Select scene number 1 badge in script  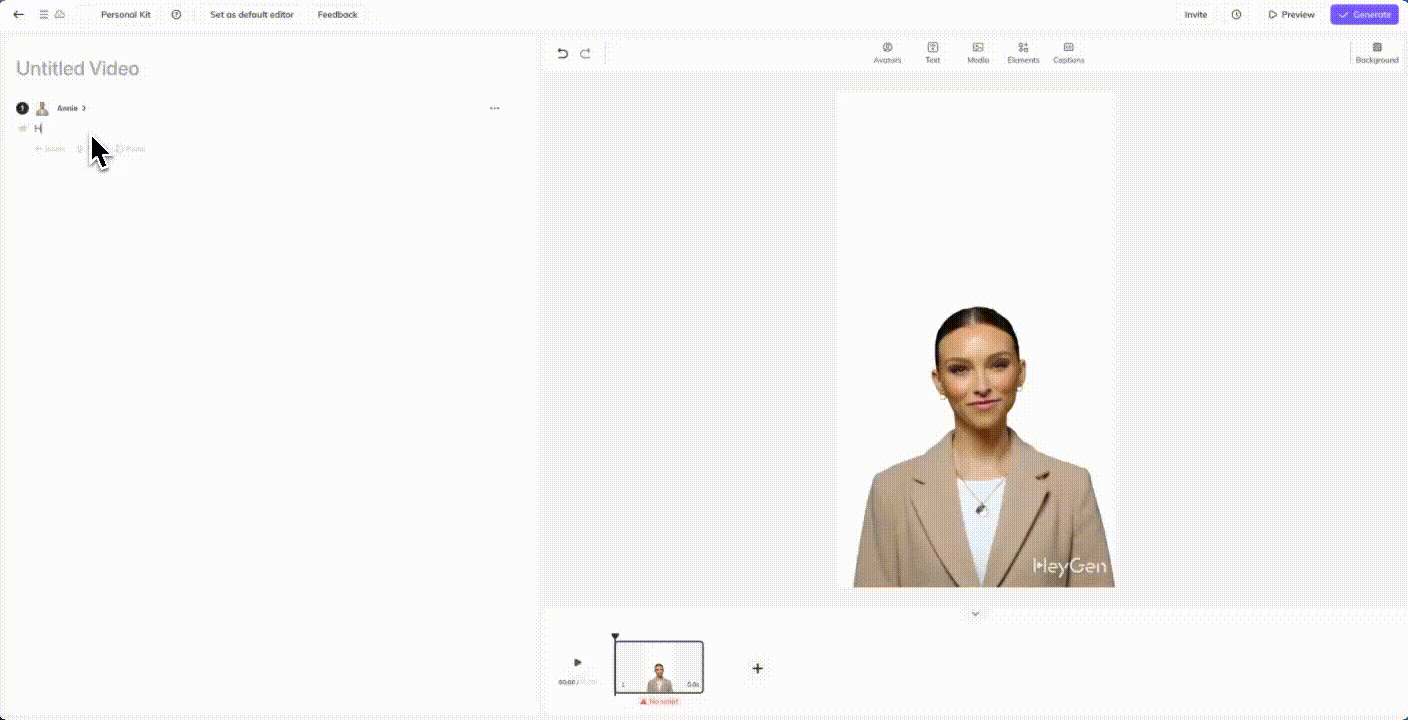[x=22, y=108]
